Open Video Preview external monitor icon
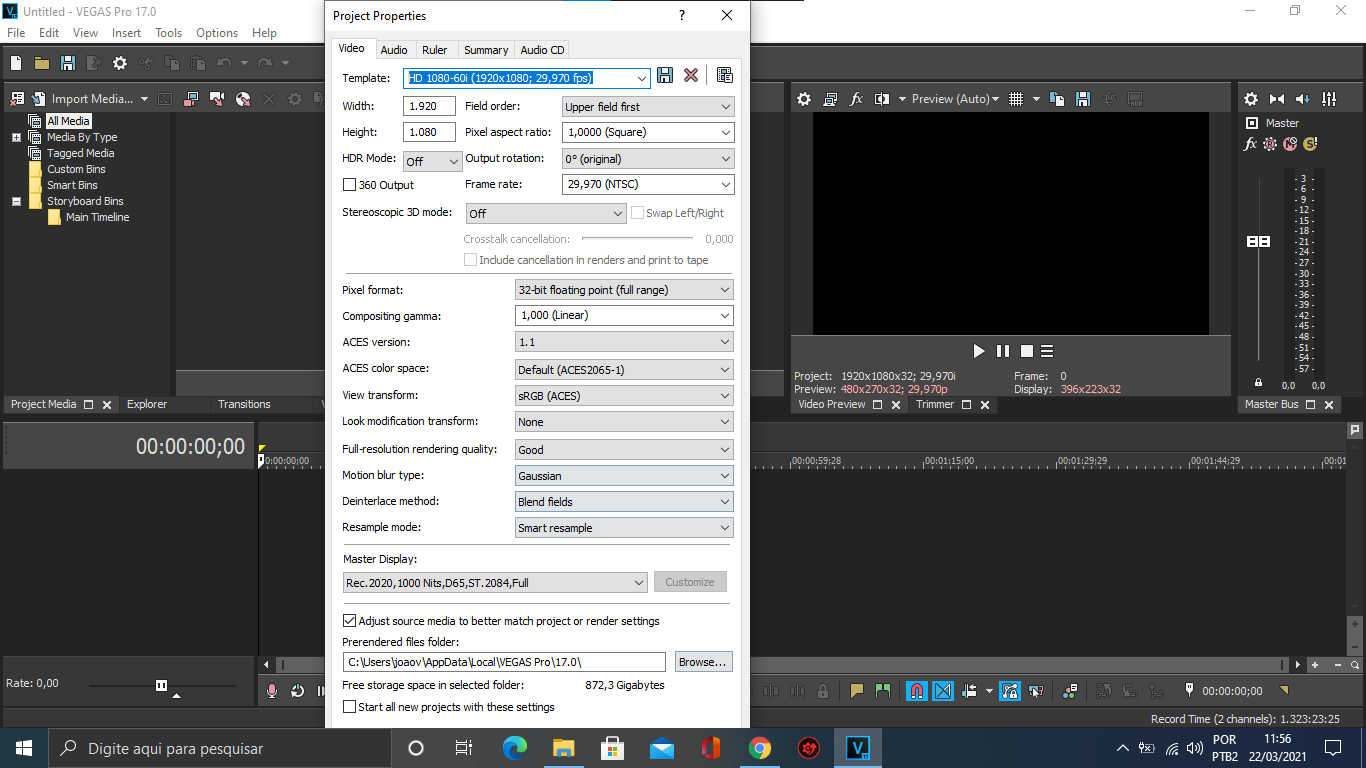Viewport: 1366px width, 768px height. point(830,99)
